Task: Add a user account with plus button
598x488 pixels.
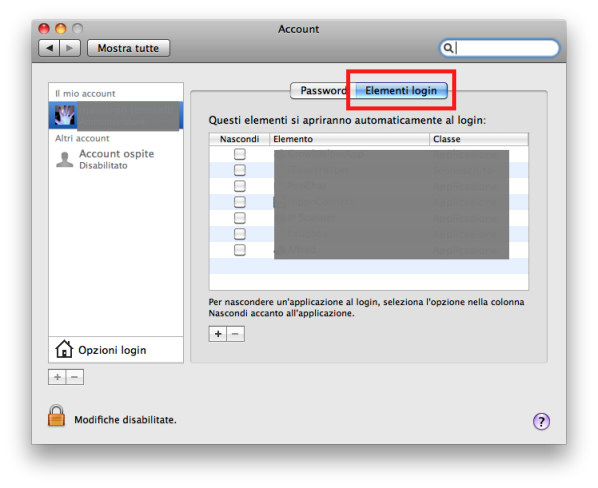Action: tap(57, 377)
